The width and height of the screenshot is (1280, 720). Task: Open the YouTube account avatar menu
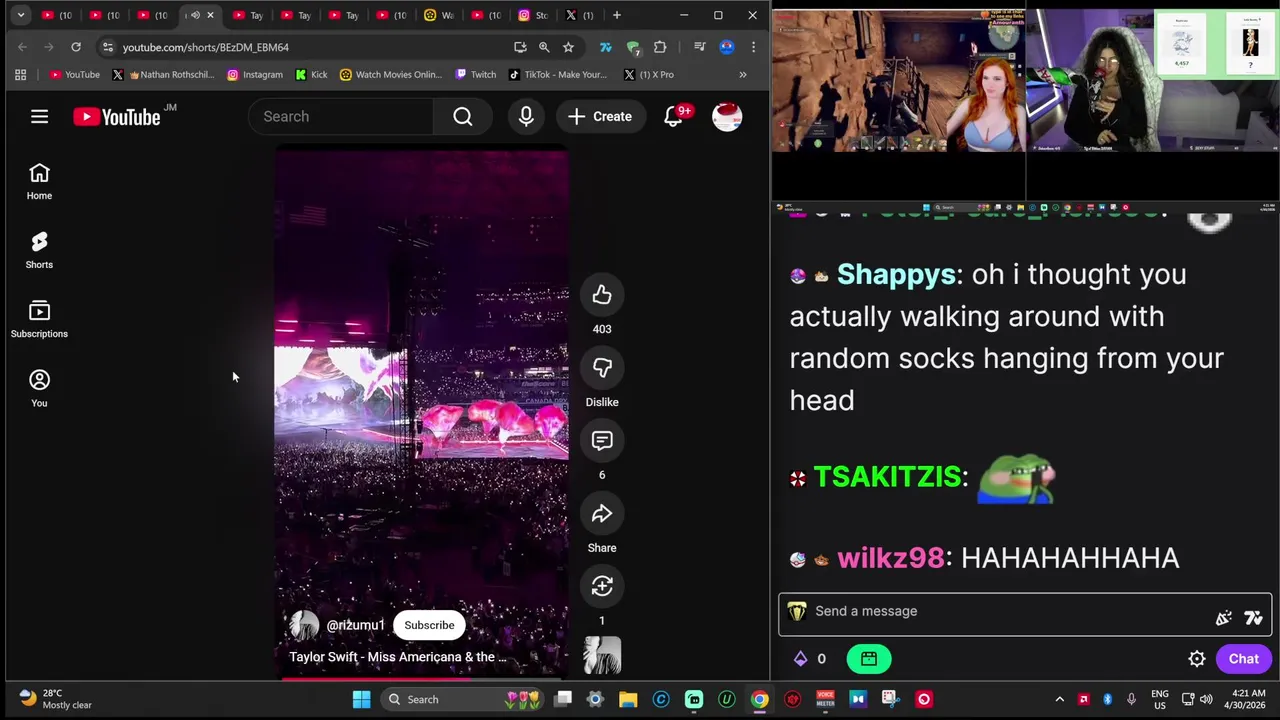[727, 117]
